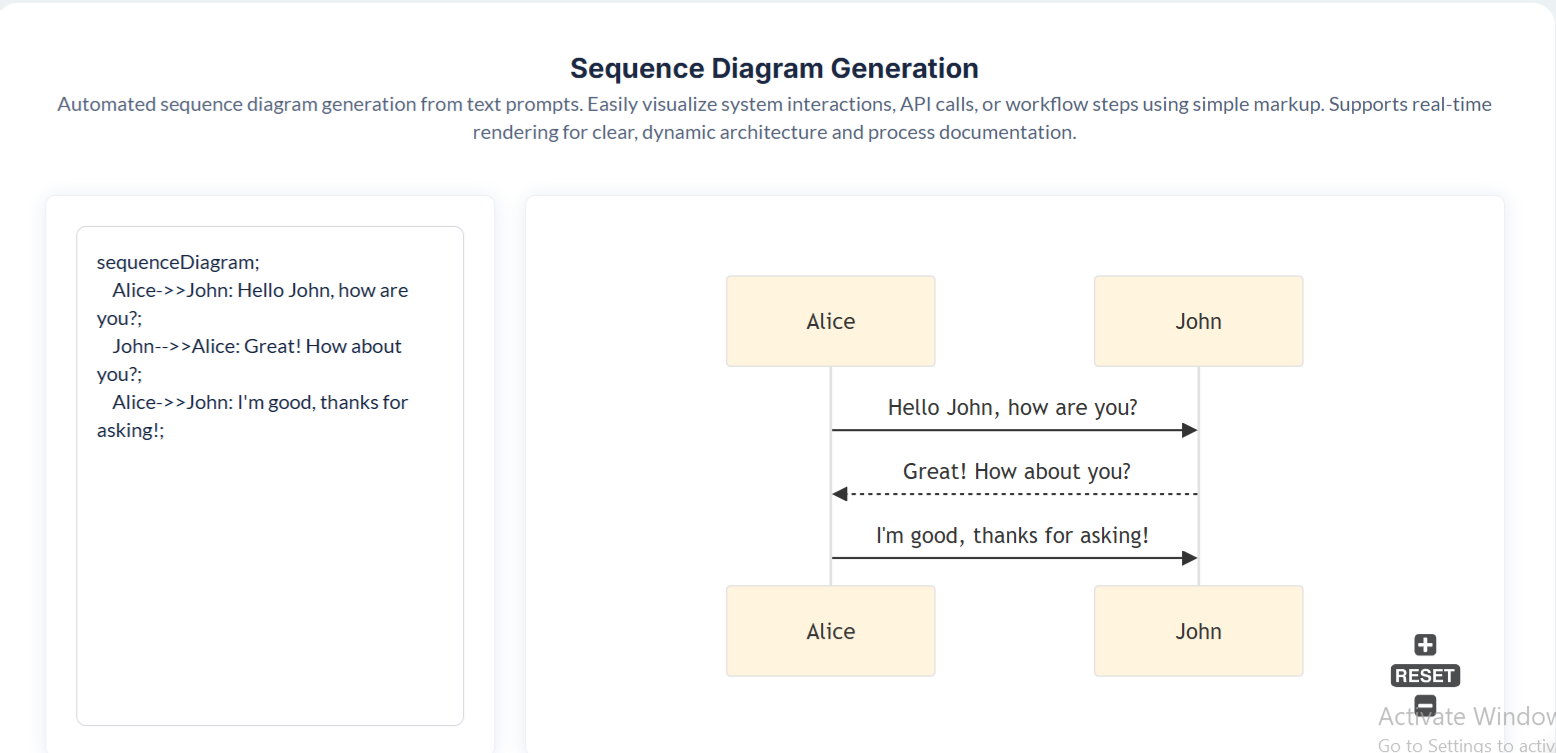Click the plus zoom-in icon

click(x=1425, y=645)
